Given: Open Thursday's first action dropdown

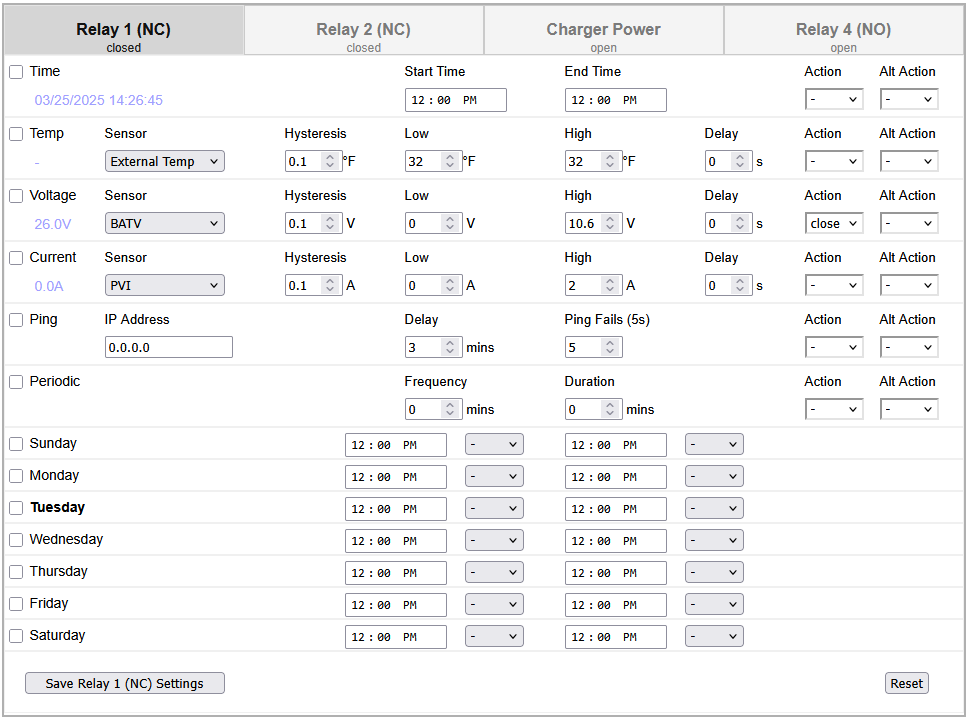Looking at the screenshot, I should click(x=494, y=572).
